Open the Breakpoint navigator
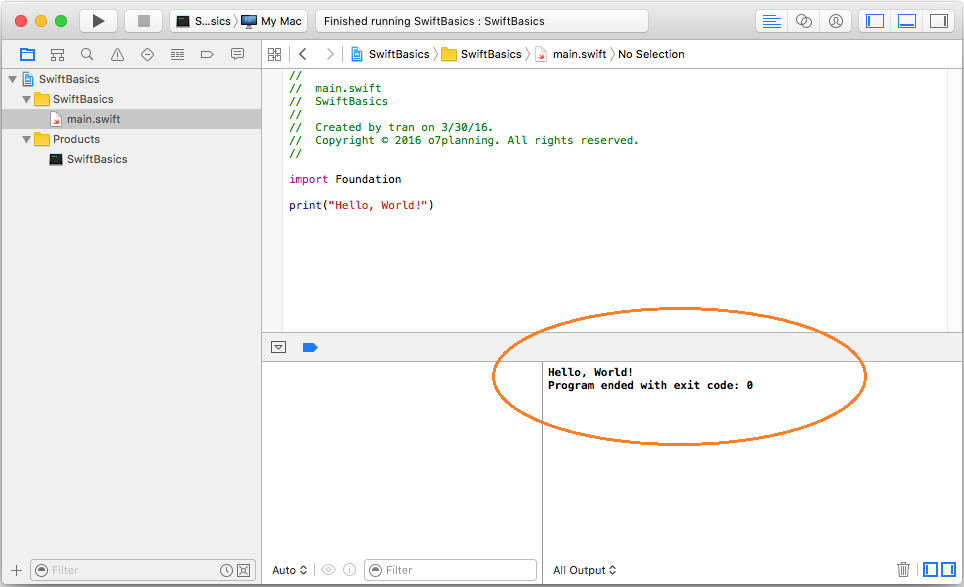Screen dimensions: 964x587 pos(207,54)
